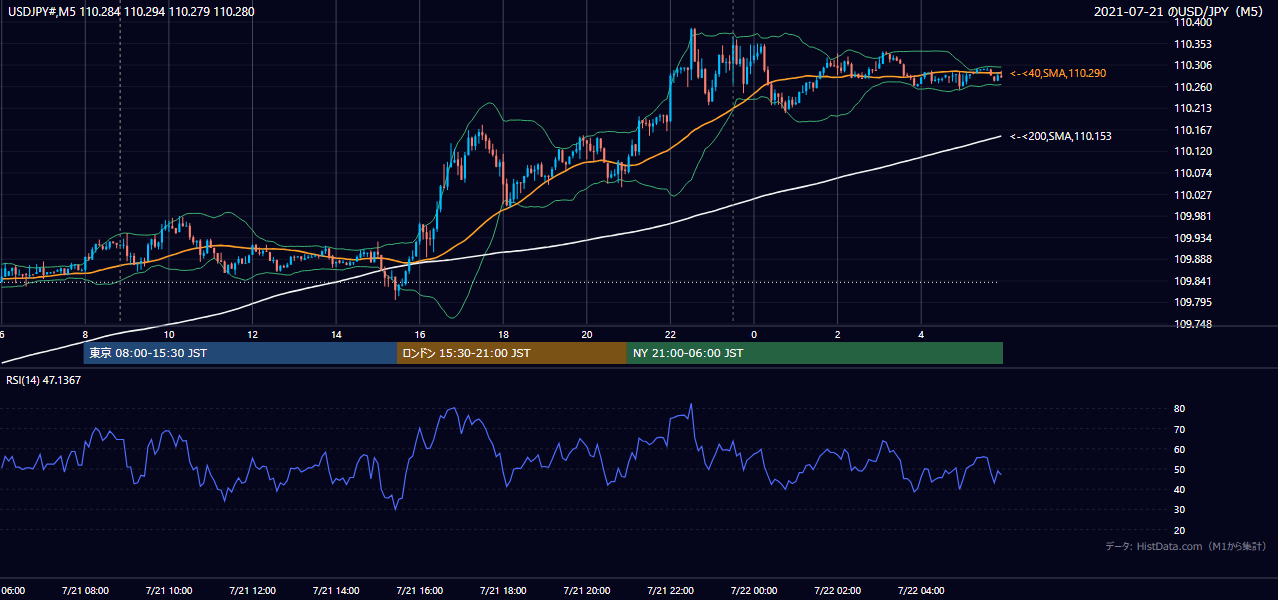Image resolution: width=1278 pixels, height=600 pixels.
Task: Select the ロンドン 15:30-21:00 JST session bar
Action: pyautogui.click(x=512, y=353)
